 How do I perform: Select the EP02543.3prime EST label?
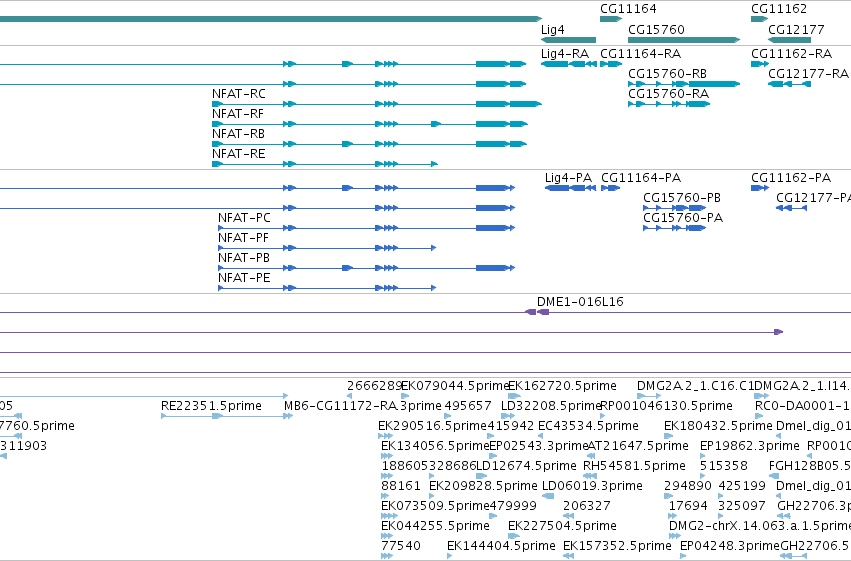[x=539, y=447]
